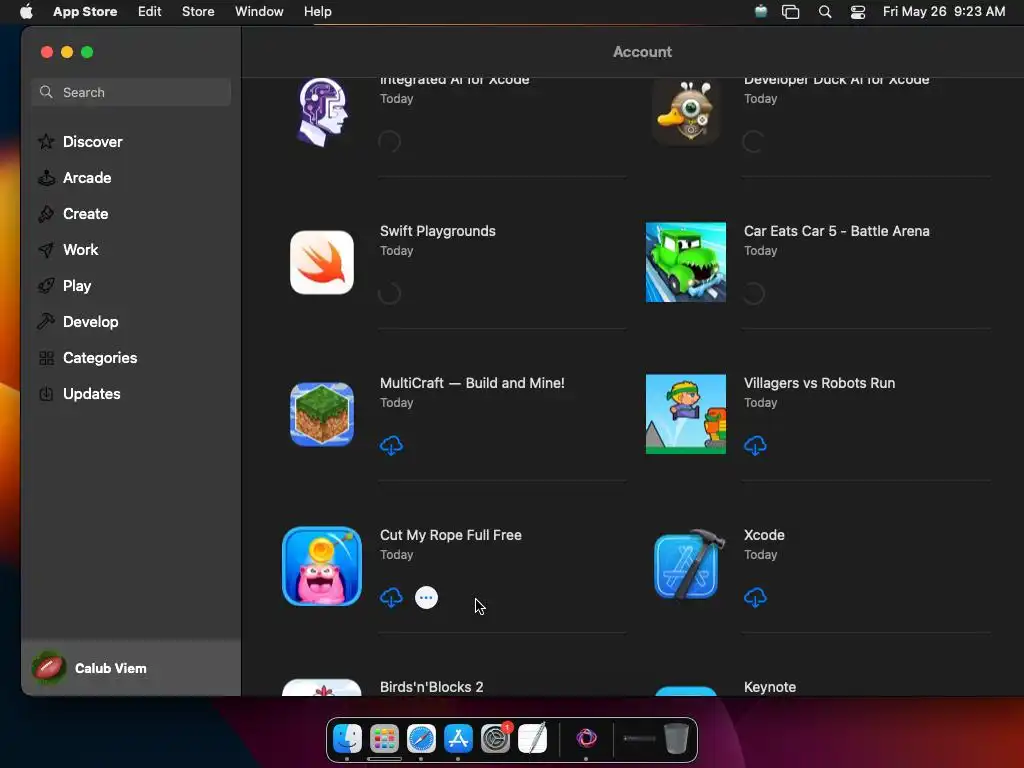Screen dimensions: 1024x768
Task: Click the date and time clock
Action: coord(944,12)
